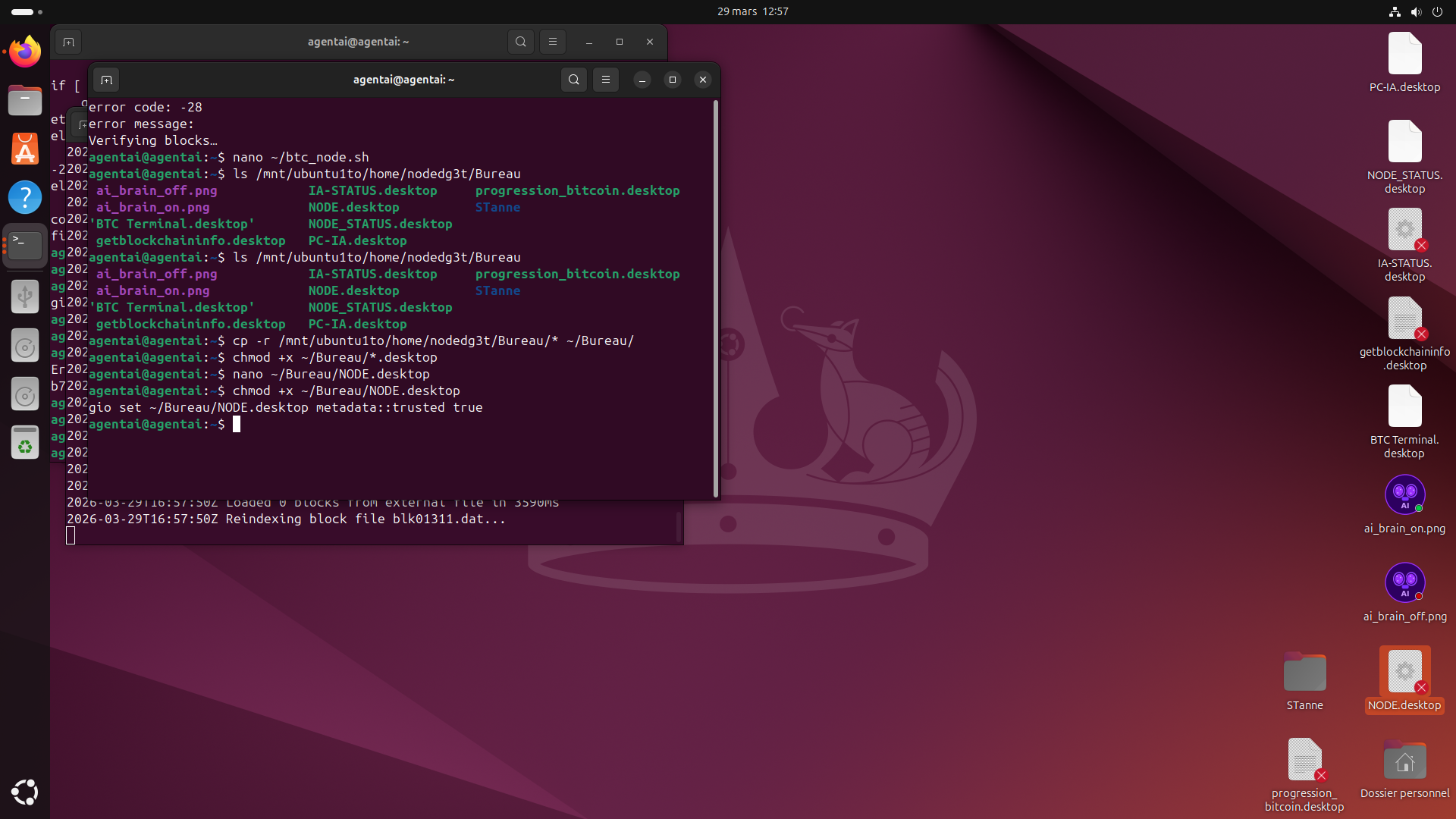Select the Terminal icon in dock
The width and height of the screenshot is (1456, 819).
(x=25, y=245)
